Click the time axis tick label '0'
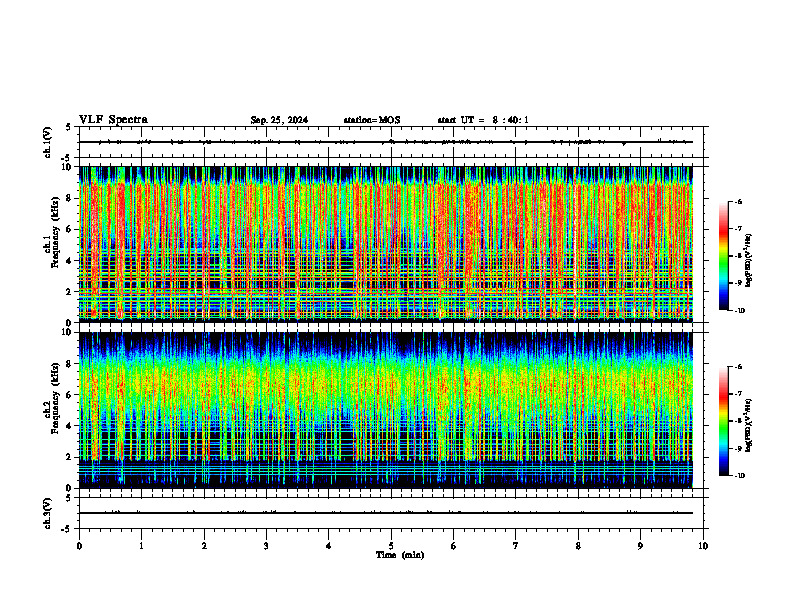The height and width of the screenshot is (612, 792). (x=79, y=546)
